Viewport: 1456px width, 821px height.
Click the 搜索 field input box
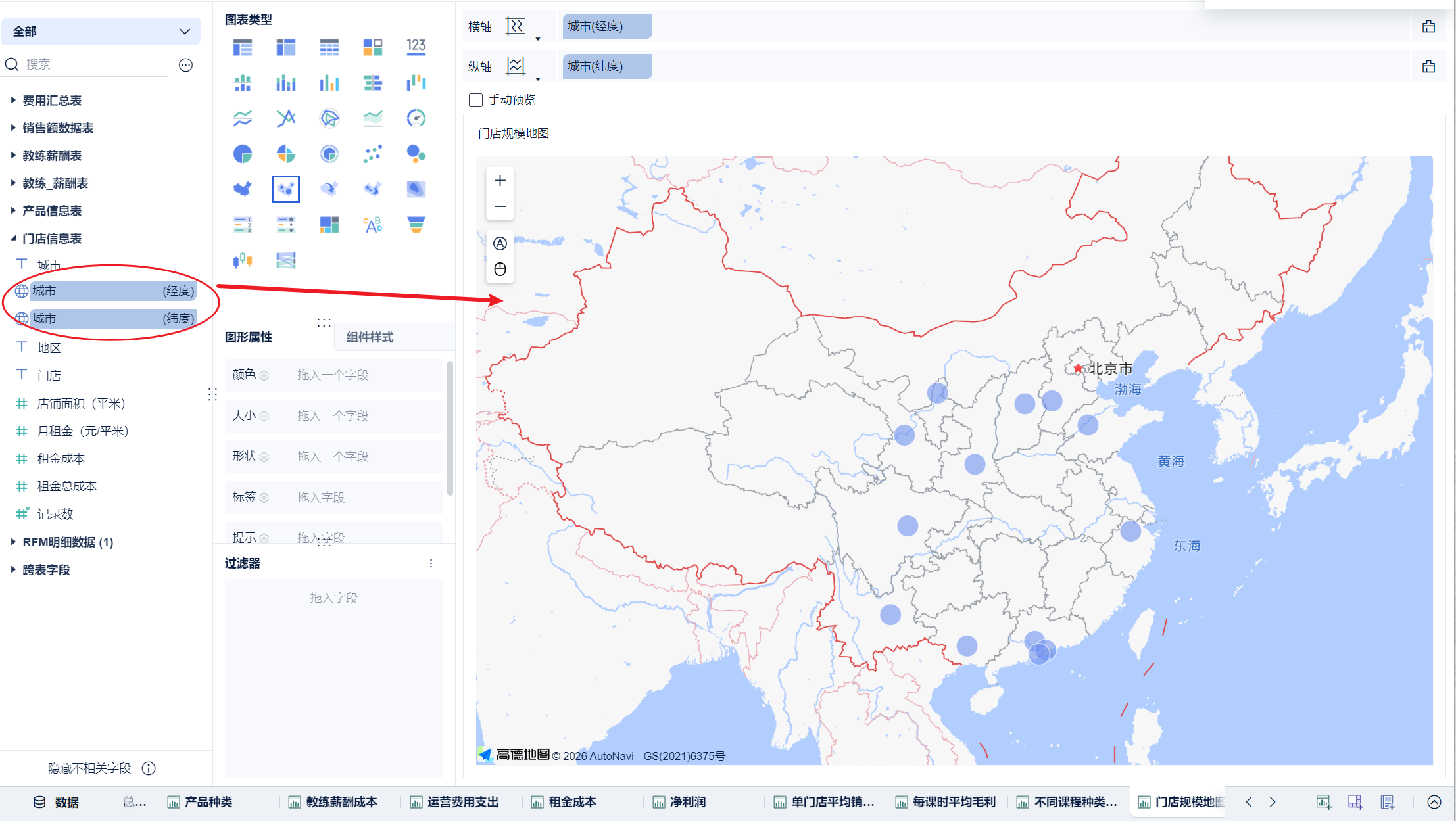tap(92, 64)
